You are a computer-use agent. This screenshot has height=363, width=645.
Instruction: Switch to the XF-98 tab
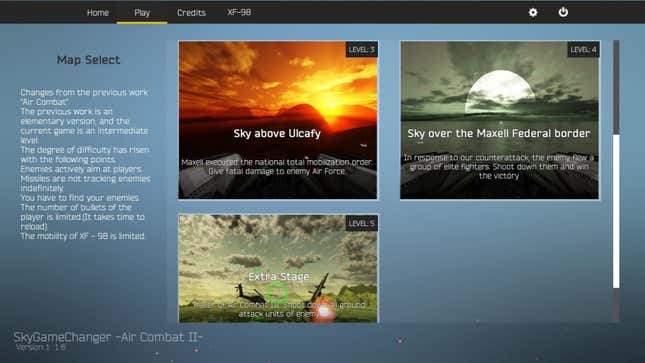point(239,12)
